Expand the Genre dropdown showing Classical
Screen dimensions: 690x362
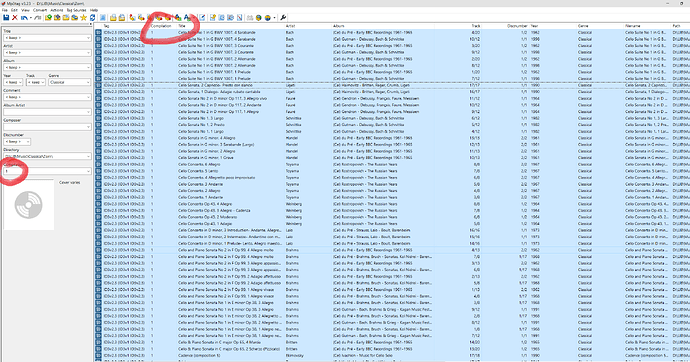(88, 82)
